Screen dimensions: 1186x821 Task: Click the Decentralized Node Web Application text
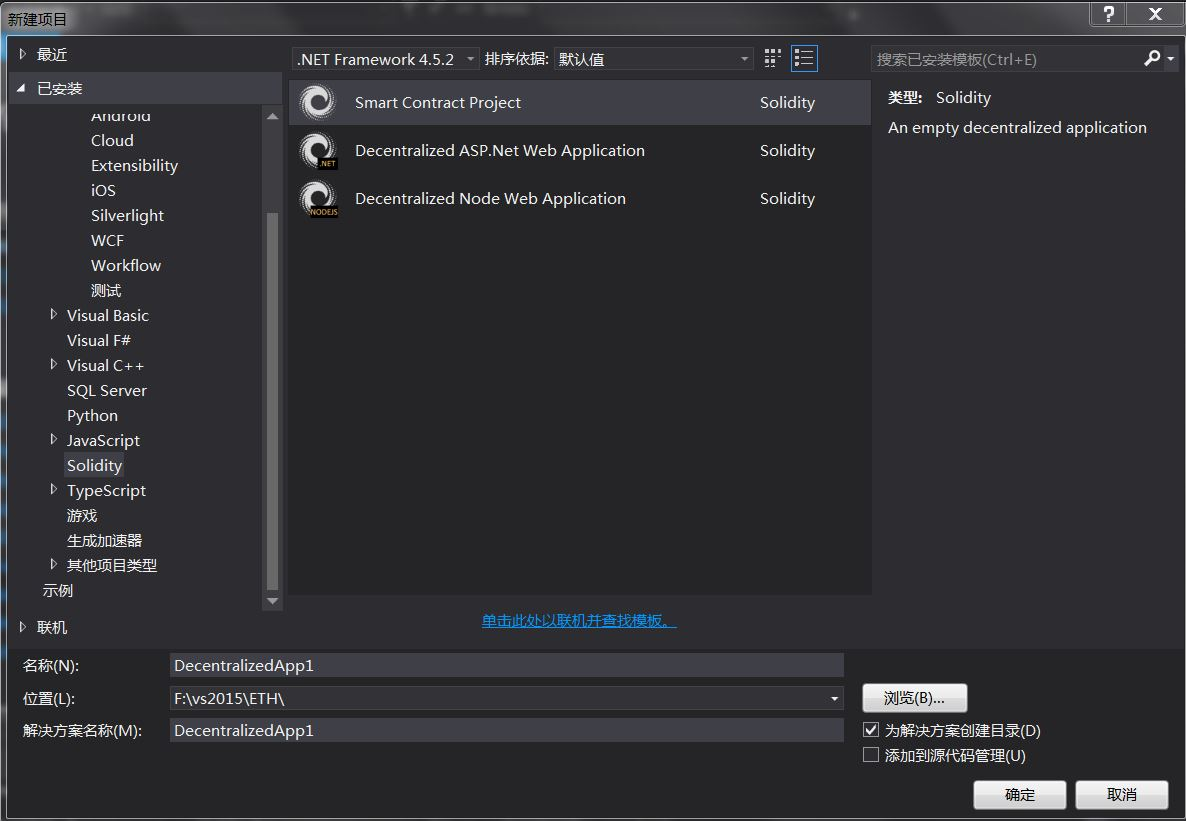tap(490, 198)
